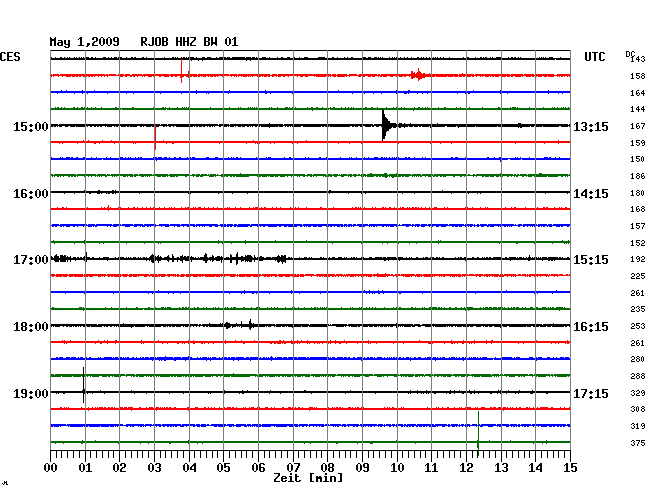Click minute tick label 10
Image resolution: width=650 pixels, height=494 pixels.
397,467
